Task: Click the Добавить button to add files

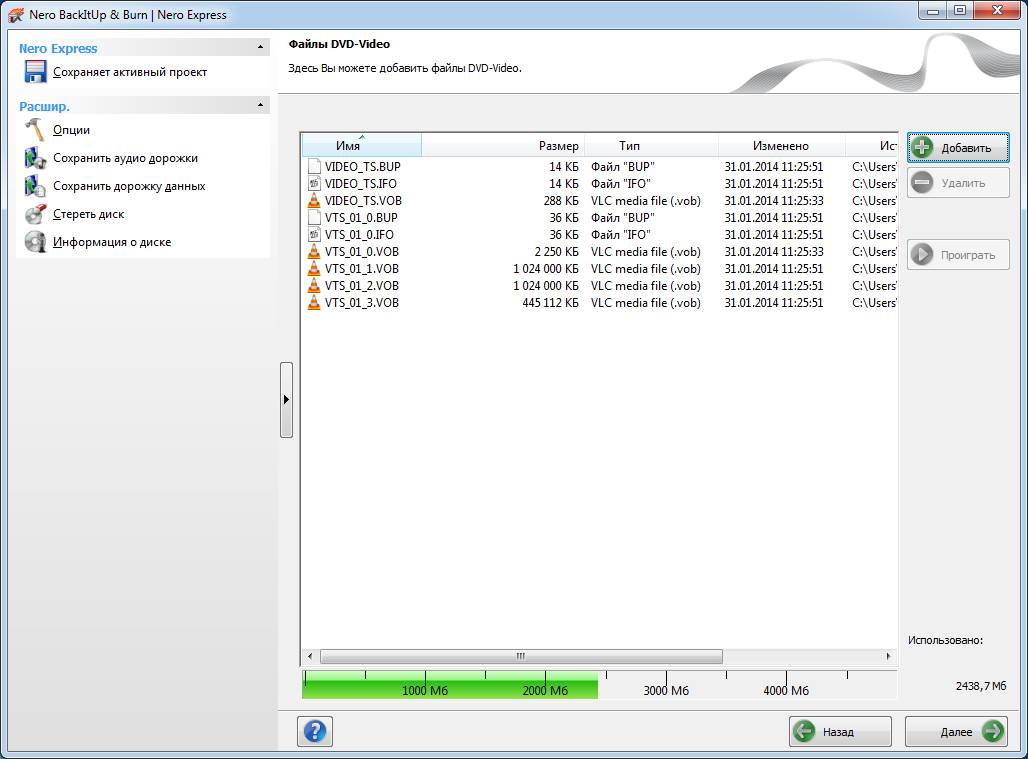Action: 958,147
